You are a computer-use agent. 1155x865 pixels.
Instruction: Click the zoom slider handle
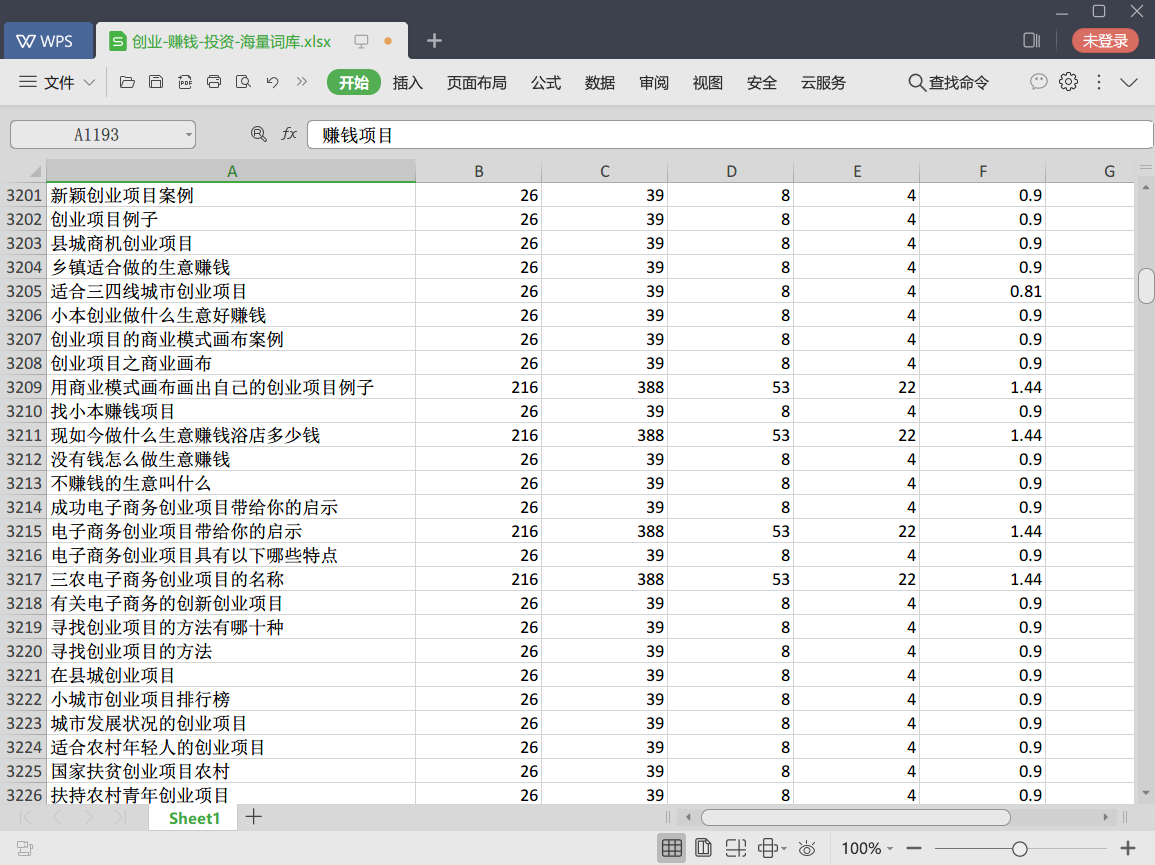(1019, 848)
